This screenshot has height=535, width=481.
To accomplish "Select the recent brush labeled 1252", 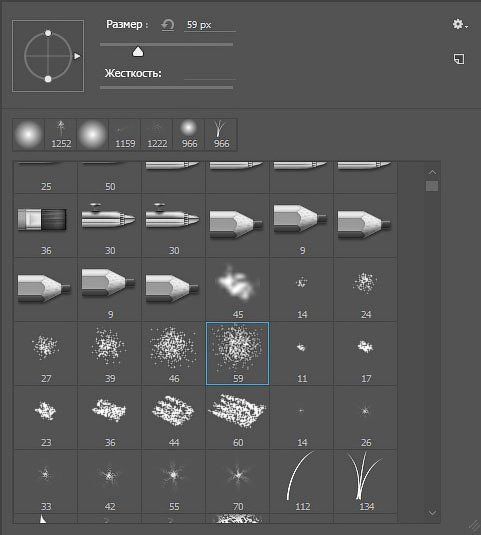I will 61,134.
